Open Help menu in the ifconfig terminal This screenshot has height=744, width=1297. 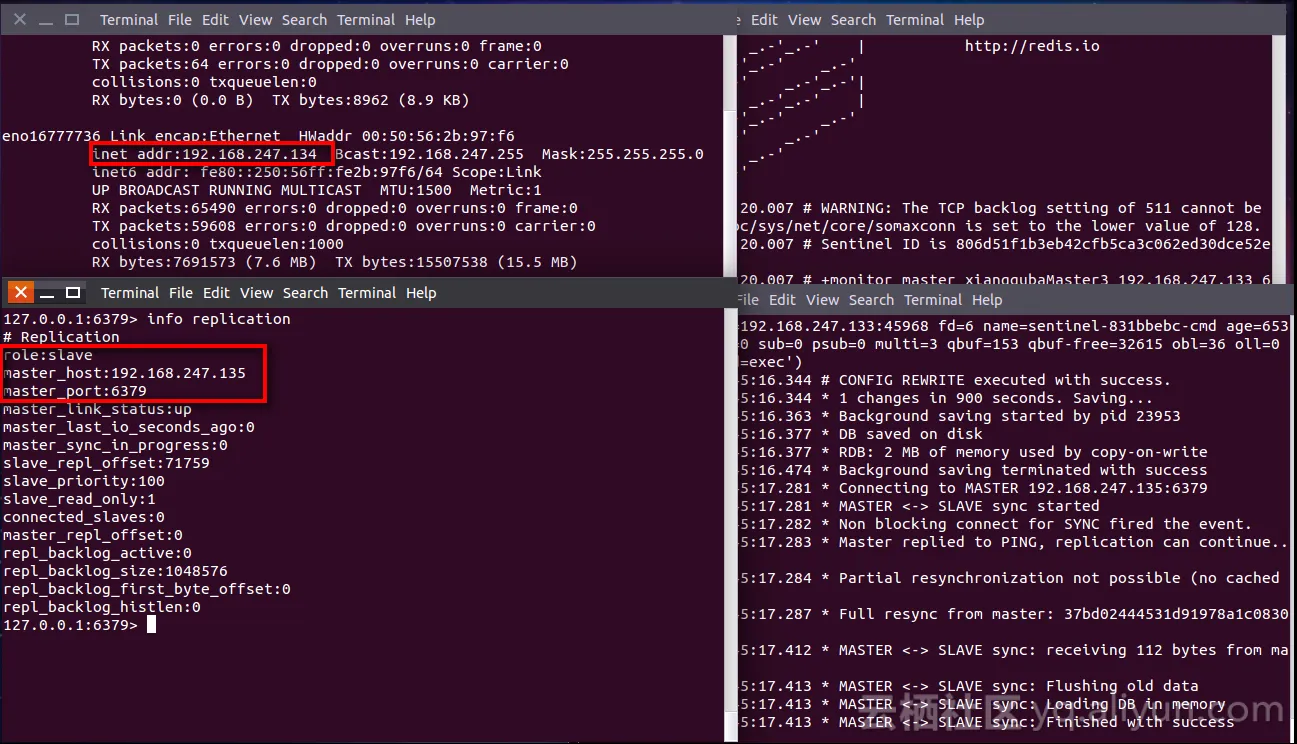[x=420, y=20]
